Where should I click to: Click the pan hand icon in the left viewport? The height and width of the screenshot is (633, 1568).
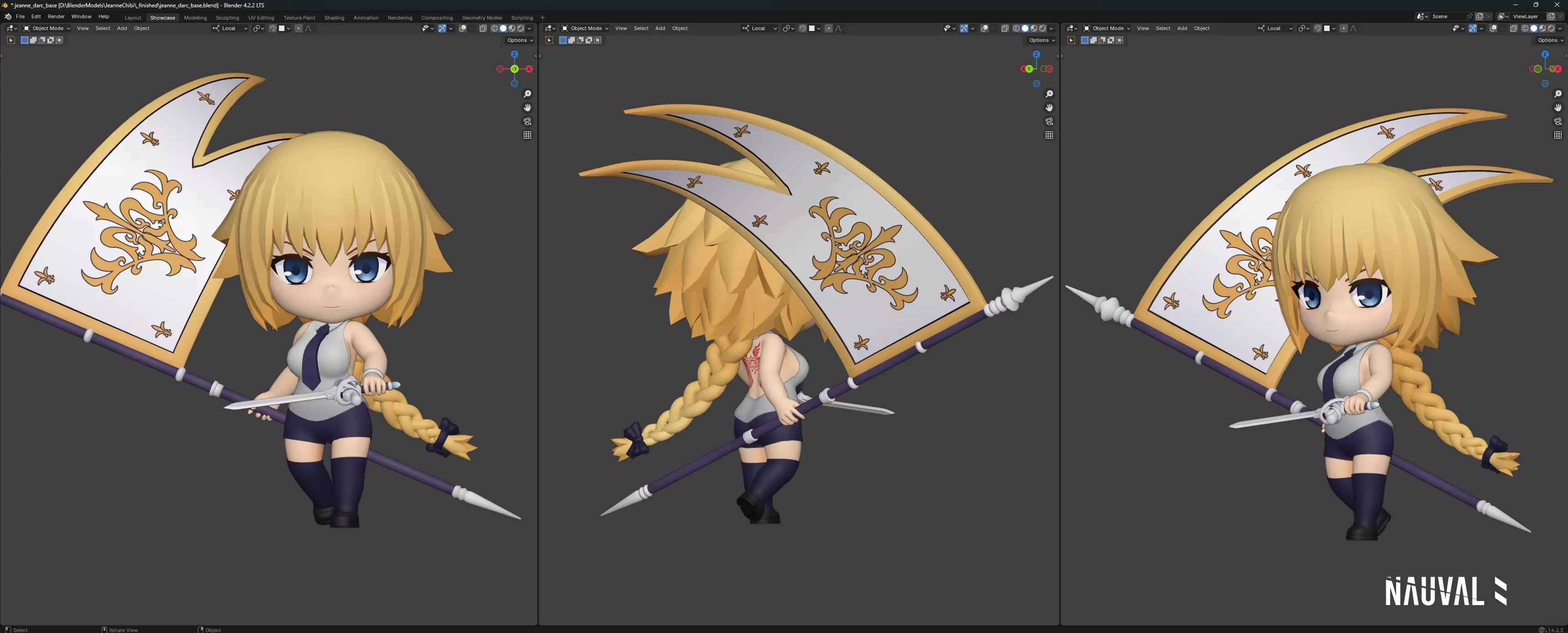coord(527,108)
